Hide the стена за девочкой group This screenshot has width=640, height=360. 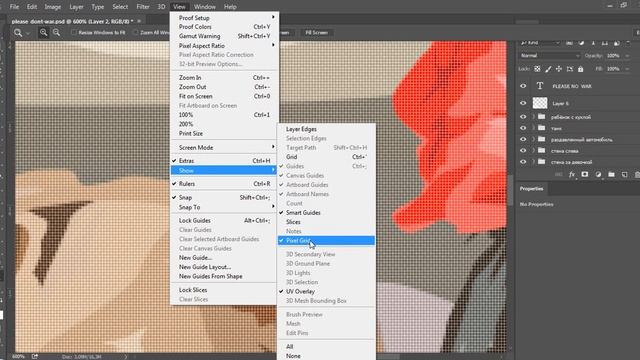(523, 162)
